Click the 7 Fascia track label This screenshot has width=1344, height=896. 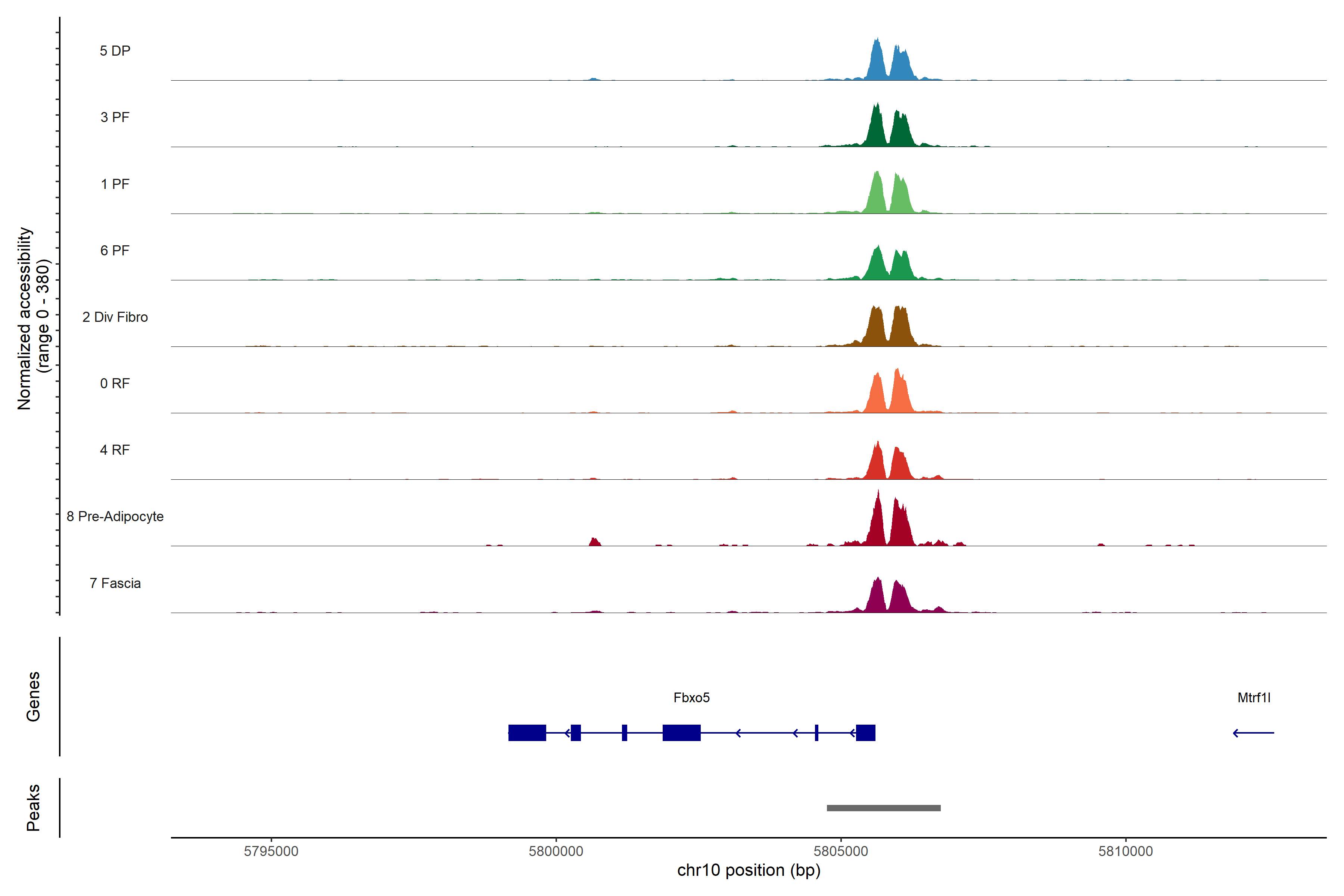[115, 583]
